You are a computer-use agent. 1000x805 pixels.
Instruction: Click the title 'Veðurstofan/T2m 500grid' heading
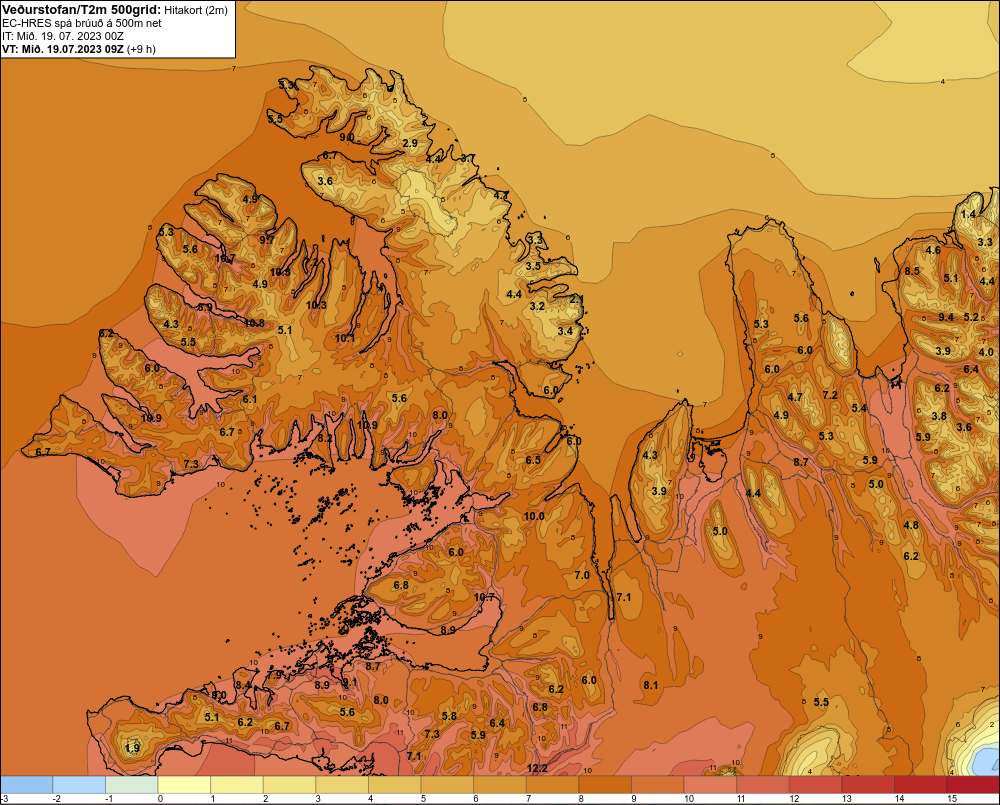(x=80, y=10)
